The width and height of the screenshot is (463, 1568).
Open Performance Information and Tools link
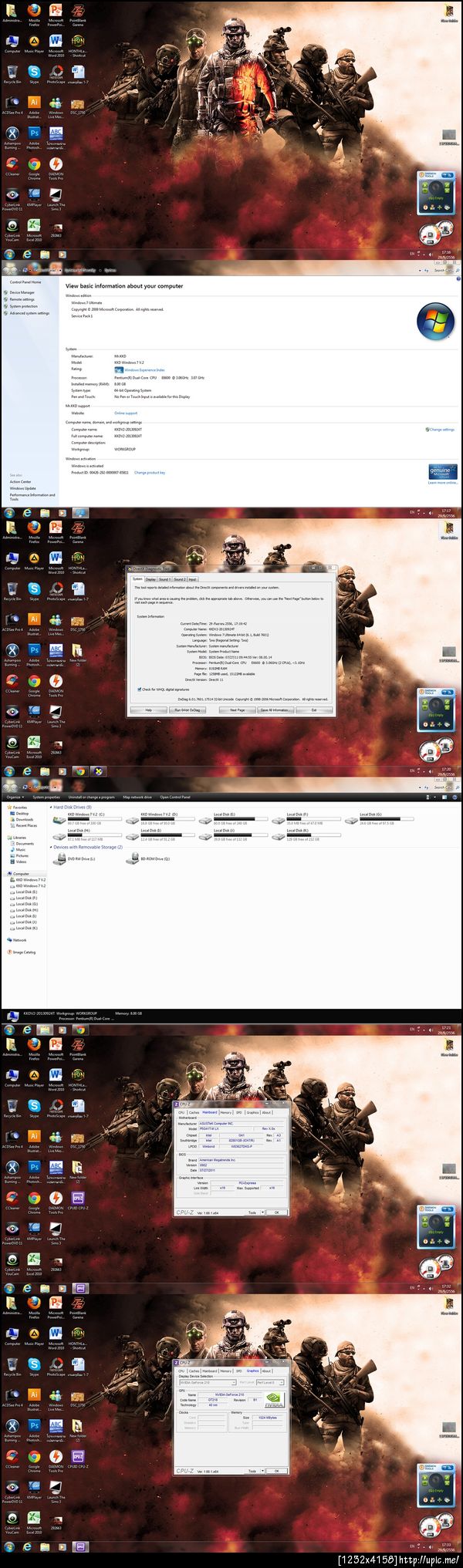tap(32, 497)
